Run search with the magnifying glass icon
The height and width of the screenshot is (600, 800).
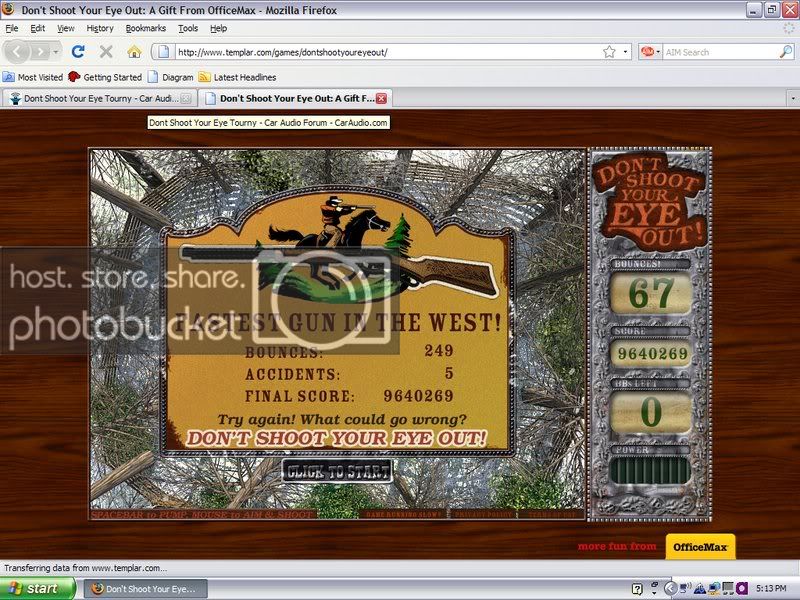[786, 52]
